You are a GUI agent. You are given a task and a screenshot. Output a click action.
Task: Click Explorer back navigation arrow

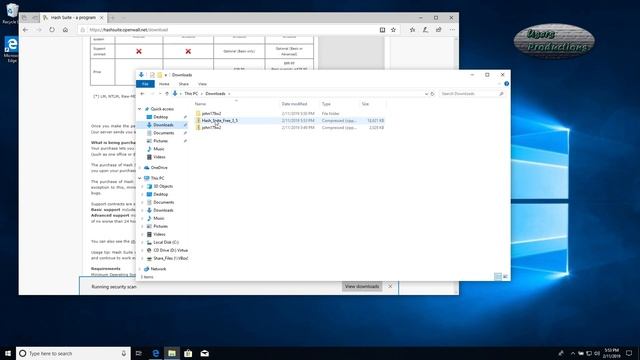tap(142, 94)
